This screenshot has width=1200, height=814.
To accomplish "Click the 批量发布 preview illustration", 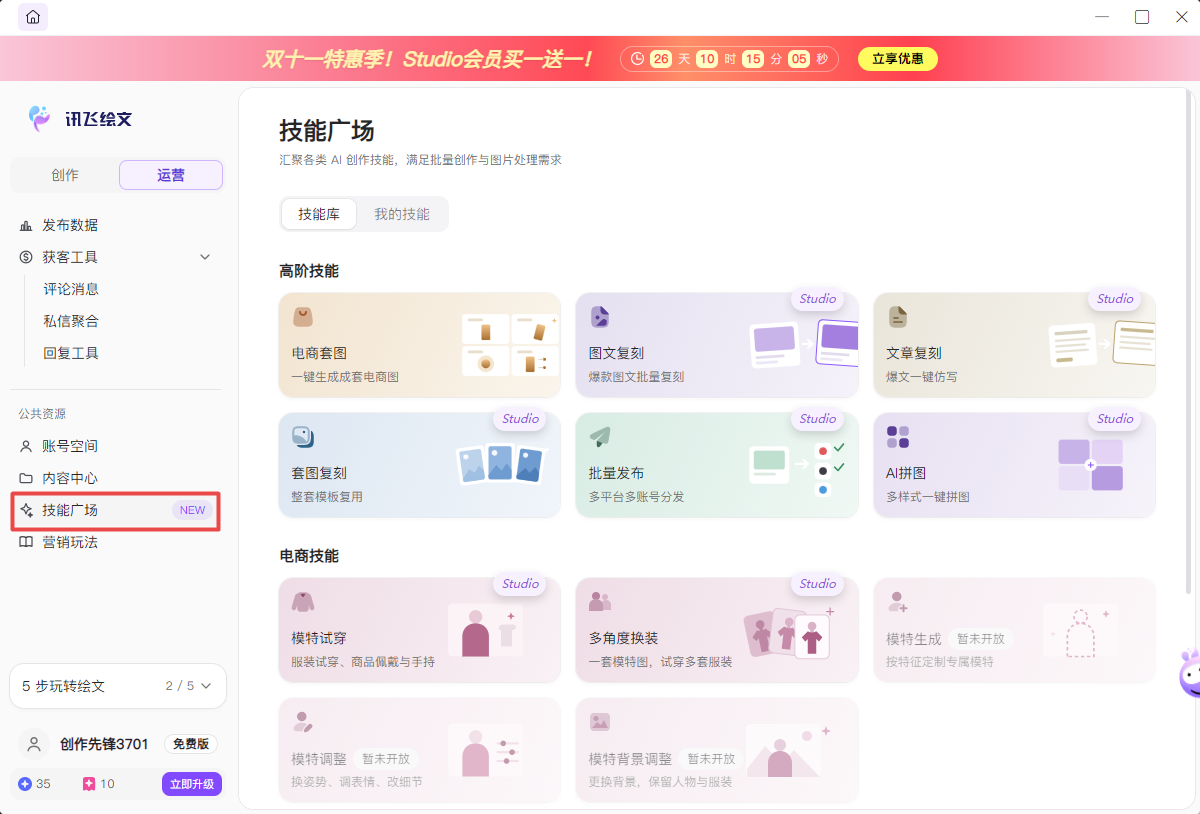I will click(798, 469).
